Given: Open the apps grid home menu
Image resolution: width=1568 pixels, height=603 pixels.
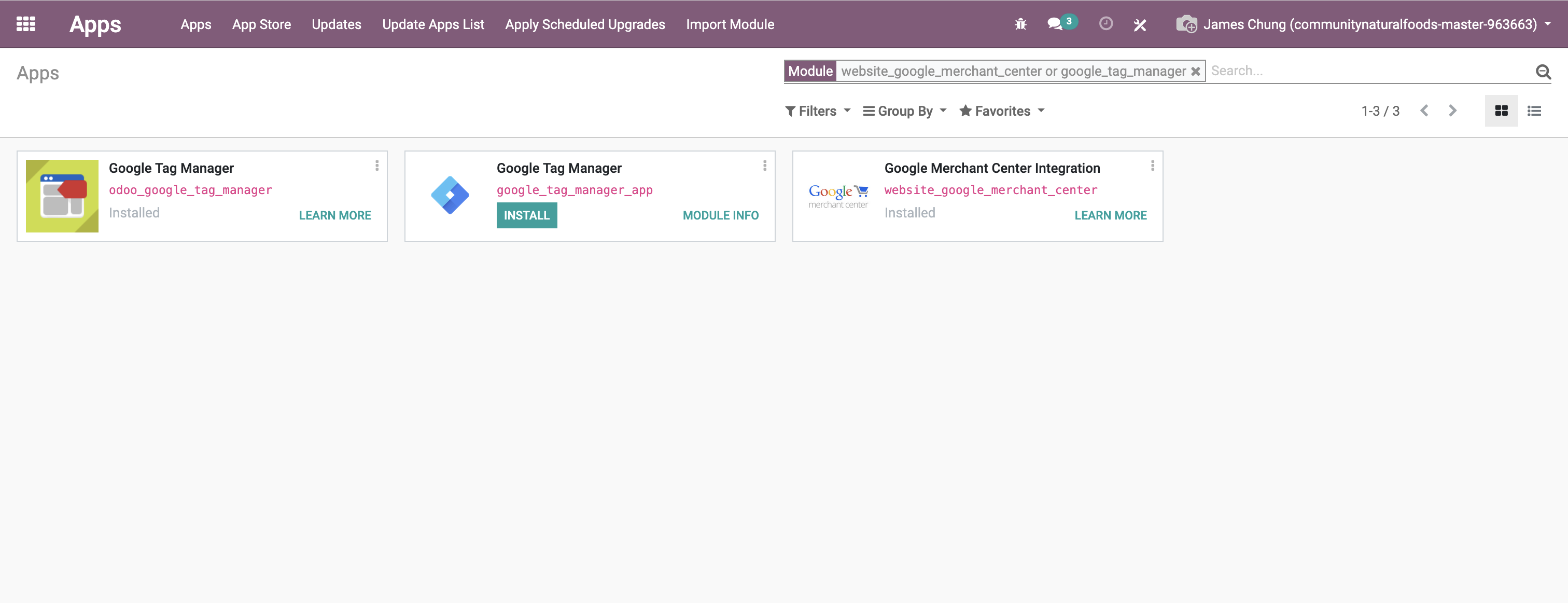Looking at the screenshot, I should [25, 24].
